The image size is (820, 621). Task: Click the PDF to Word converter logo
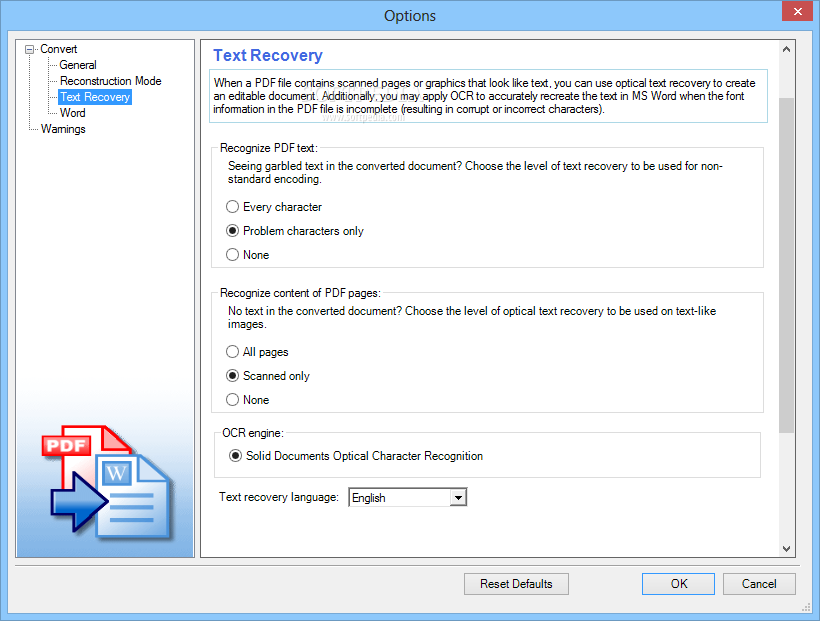(108, 482)
